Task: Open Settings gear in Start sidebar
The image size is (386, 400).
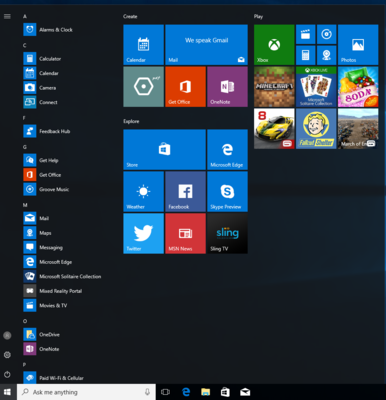Action: [7, 355]
